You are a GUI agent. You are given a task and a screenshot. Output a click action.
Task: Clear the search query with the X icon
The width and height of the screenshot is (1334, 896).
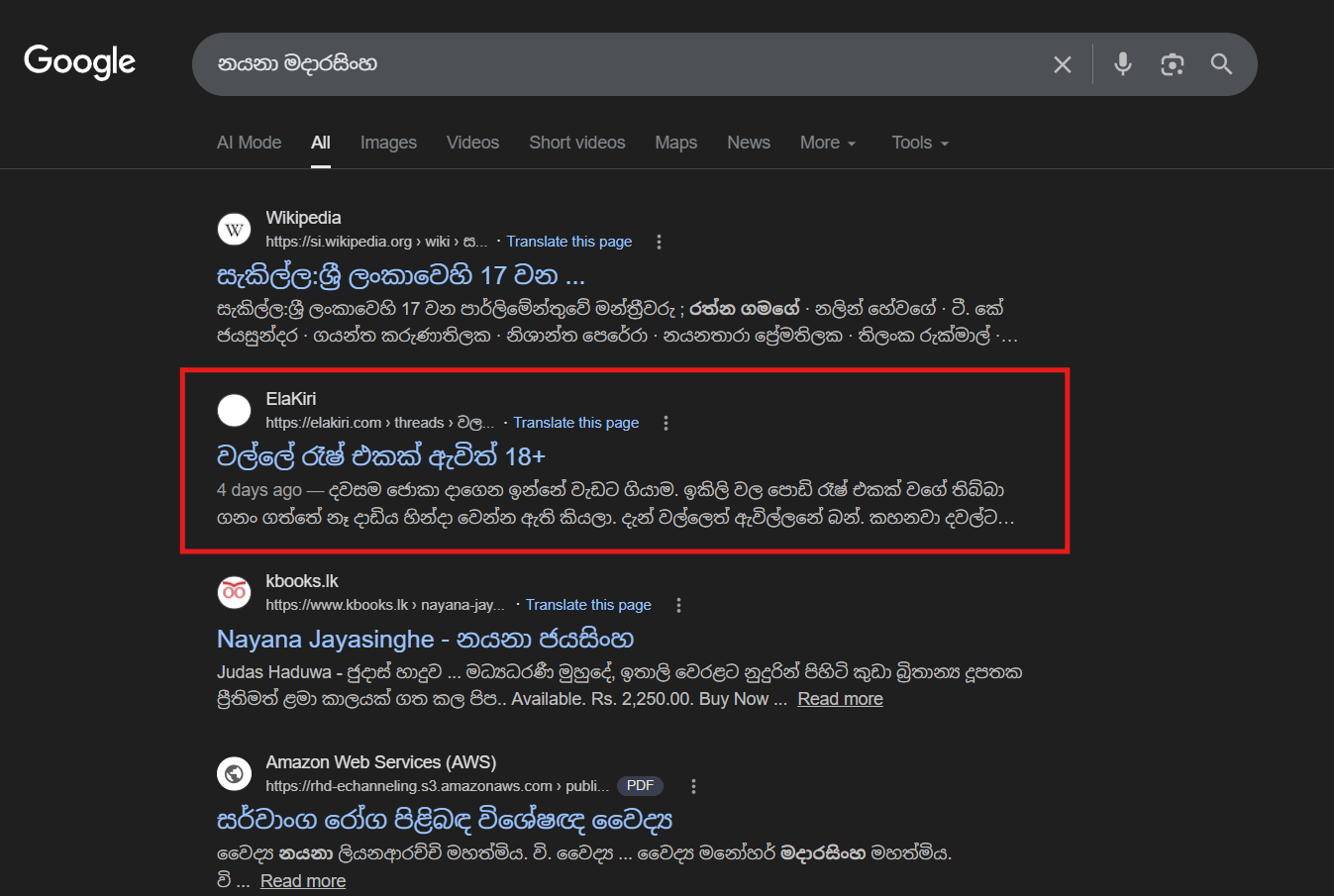[1063, 64]
